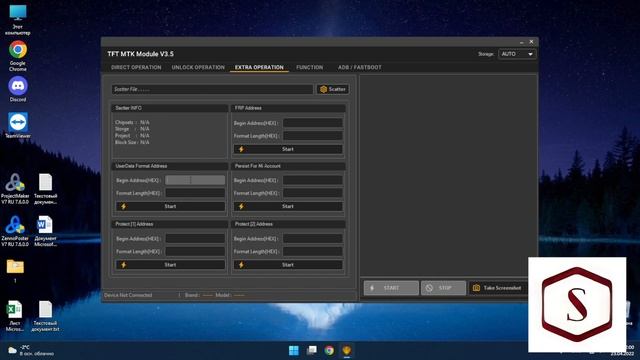Start the Protect [2] Address operation
This screenshot has width=640, height=360.
[x=288, y=265]
